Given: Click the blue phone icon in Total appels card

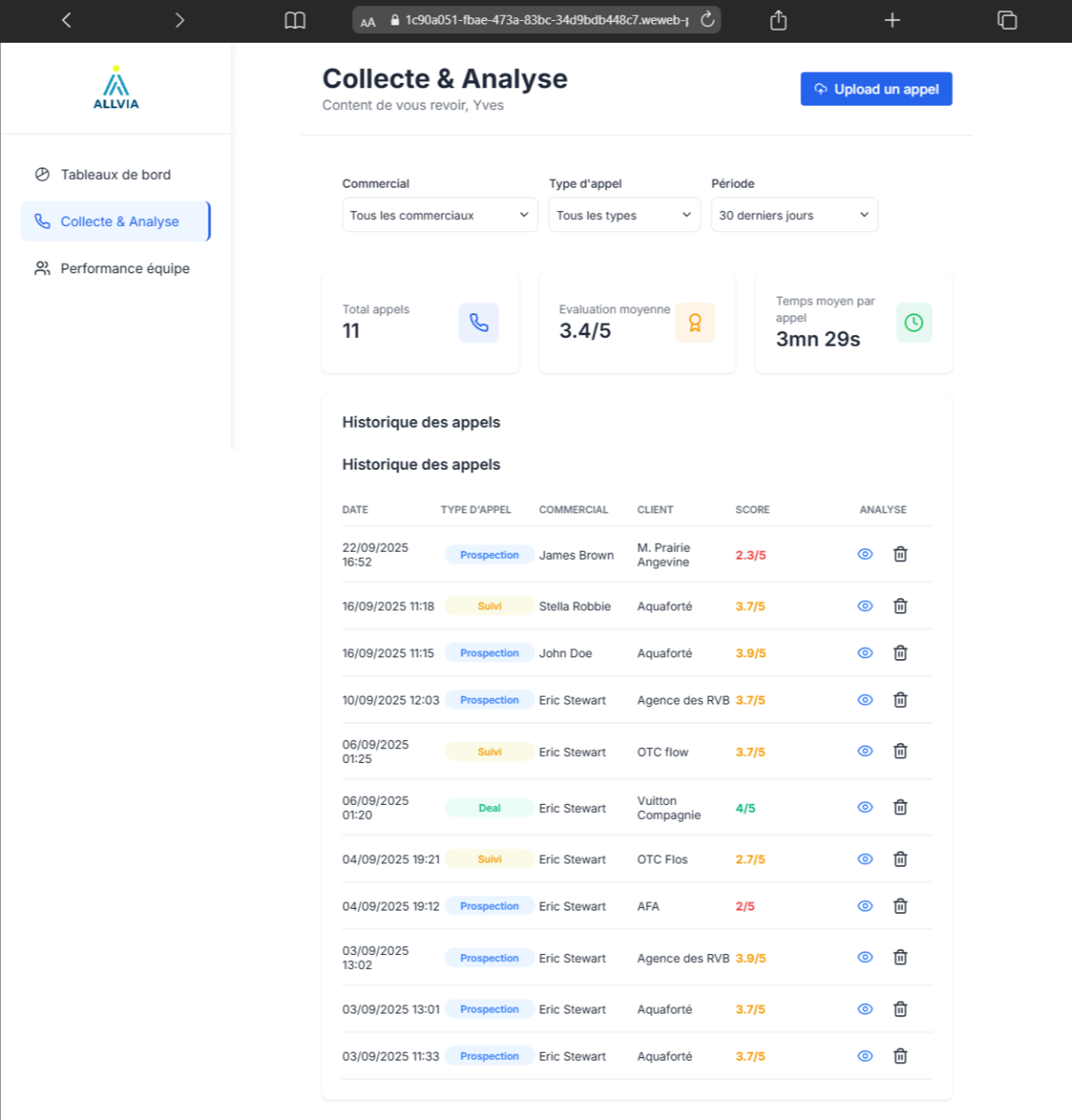Looking at the screenshot, I should tap(478, 323).
